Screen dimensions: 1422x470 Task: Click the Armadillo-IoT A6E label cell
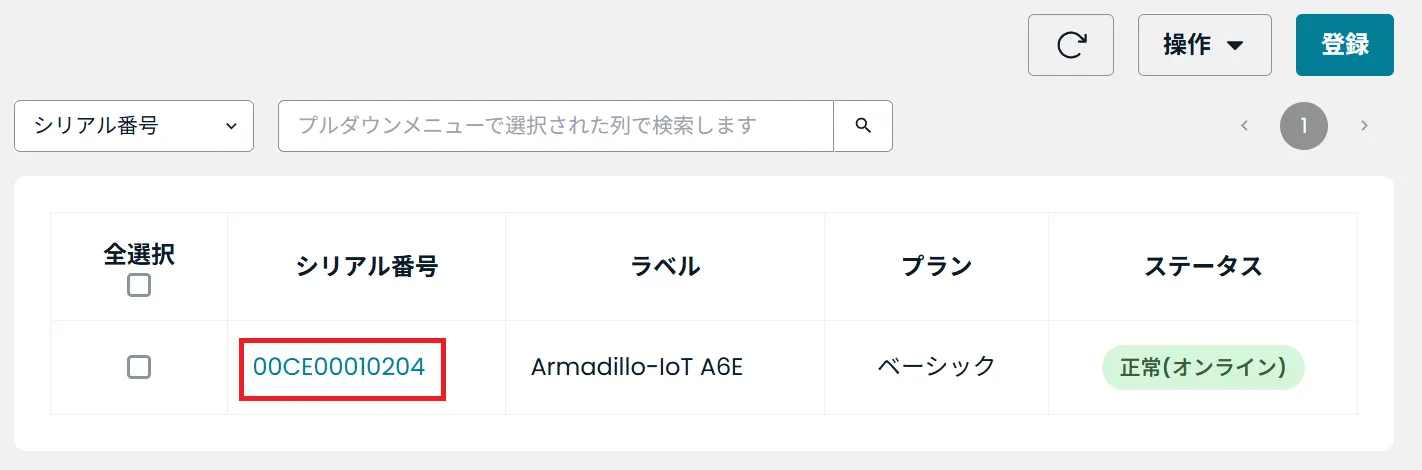click(x=637, y=367)
